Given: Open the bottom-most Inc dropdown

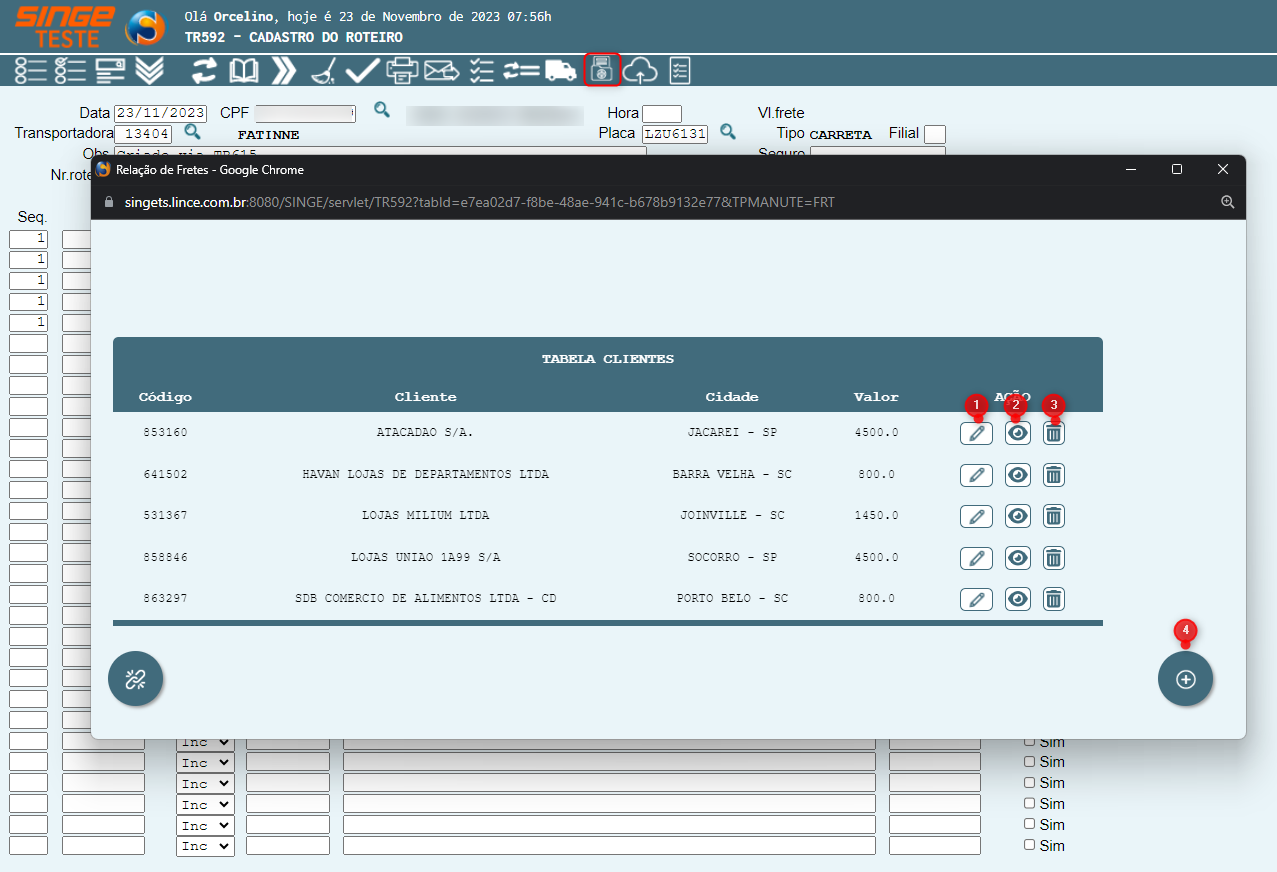Looking at the screenshot, I should click(205, 846).
